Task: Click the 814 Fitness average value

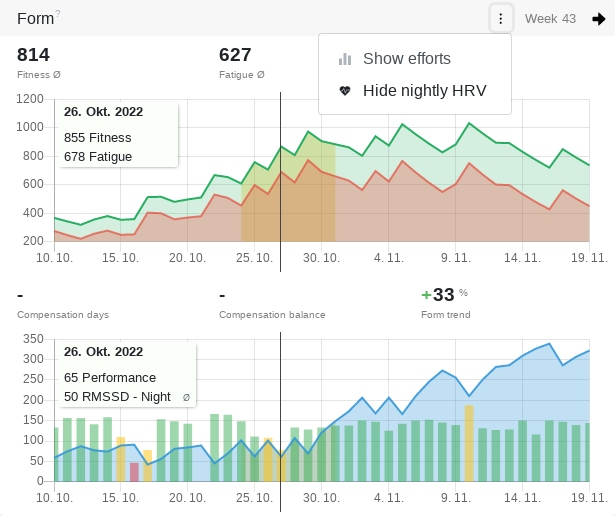Action: (x=33, y=55)
